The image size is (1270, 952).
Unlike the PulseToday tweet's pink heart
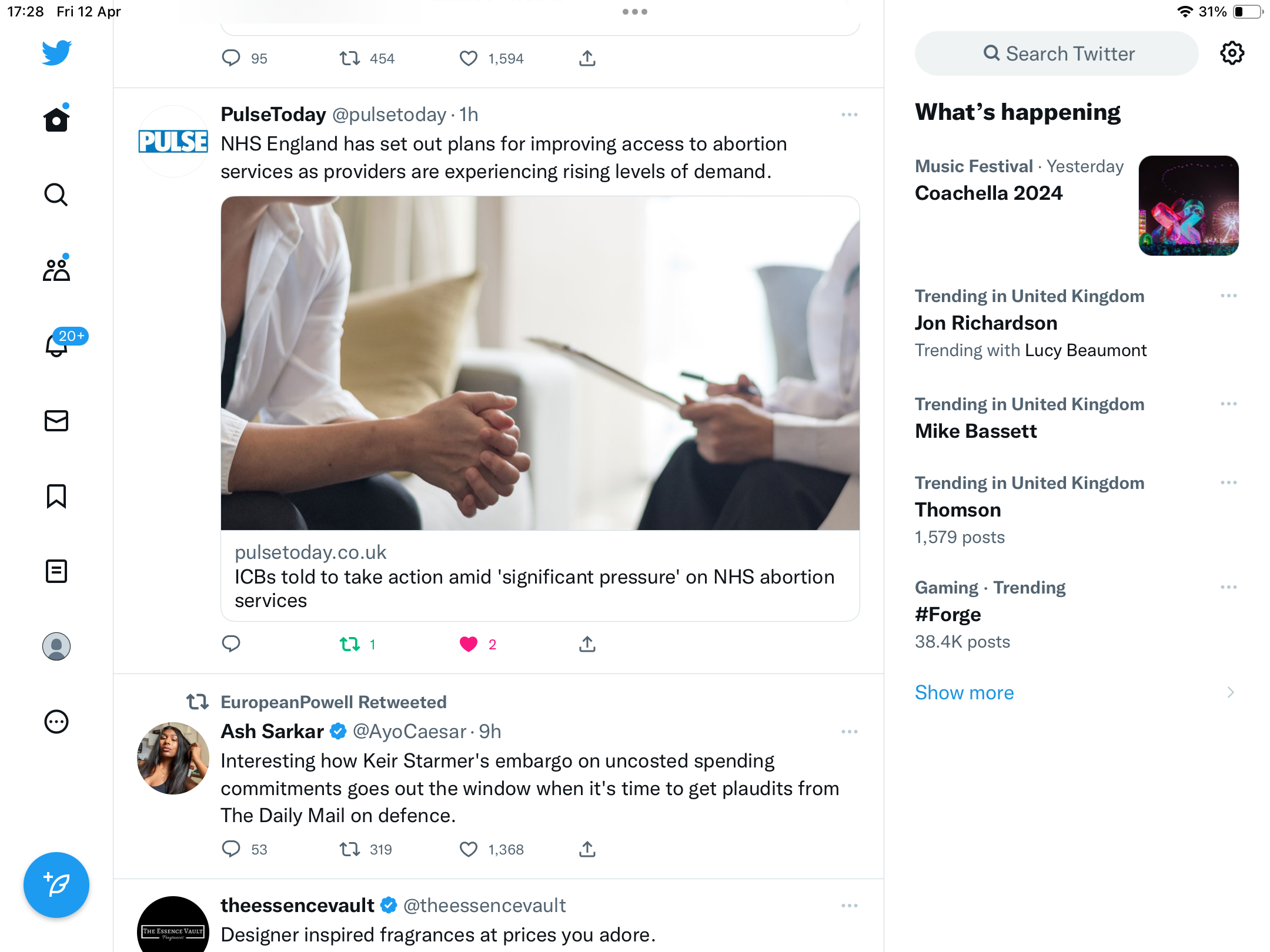(469, 645)
